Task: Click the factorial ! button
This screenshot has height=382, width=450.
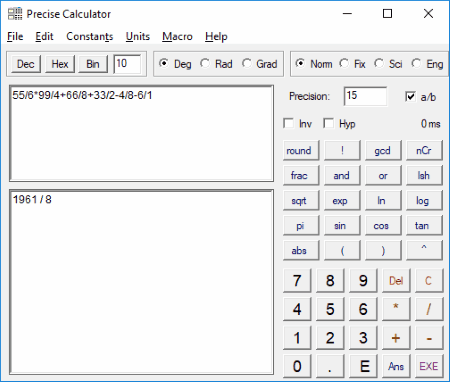Action: pyautogui.click(x=342, y=151)
